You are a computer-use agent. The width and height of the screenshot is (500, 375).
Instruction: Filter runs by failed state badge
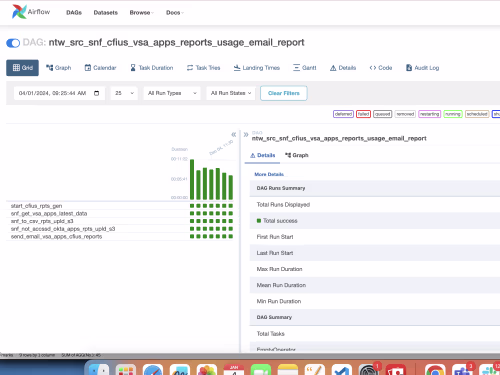363,114
